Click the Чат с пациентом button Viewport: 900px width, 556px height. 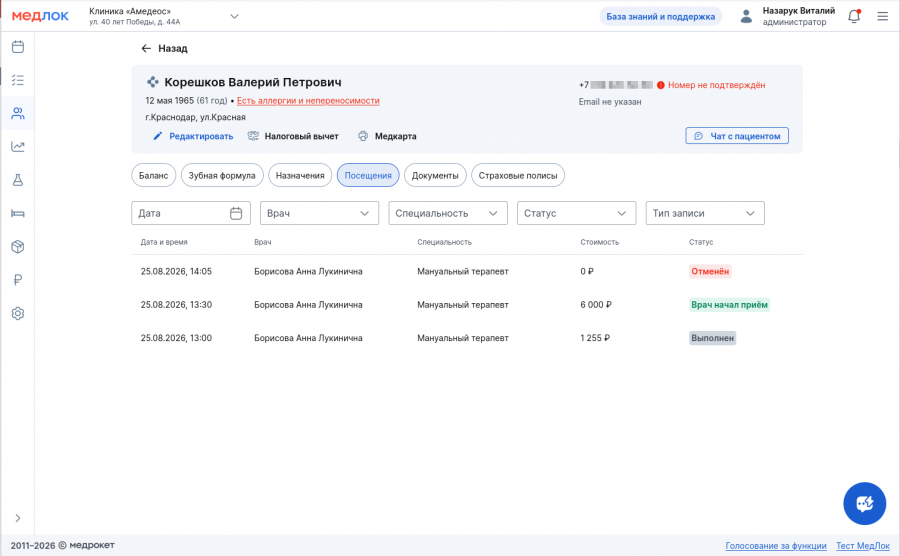click(737, 136)
